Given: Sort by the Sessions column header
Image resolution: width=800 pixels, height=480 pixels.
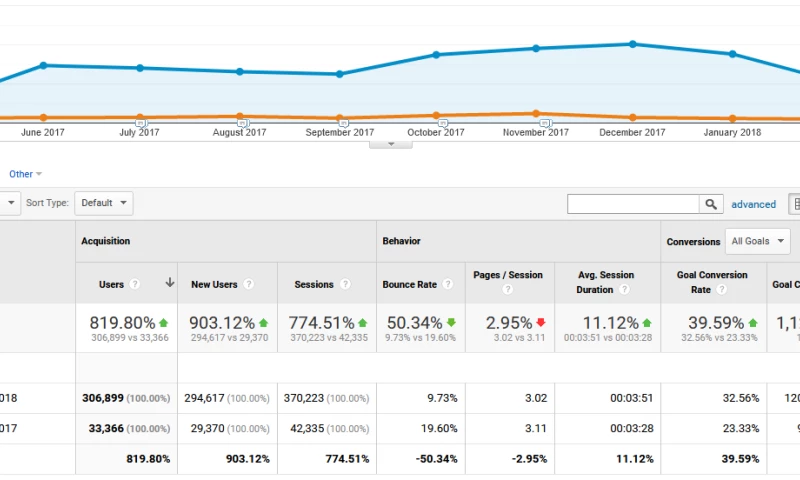Looking at the screenshot, I should [314, 284].
